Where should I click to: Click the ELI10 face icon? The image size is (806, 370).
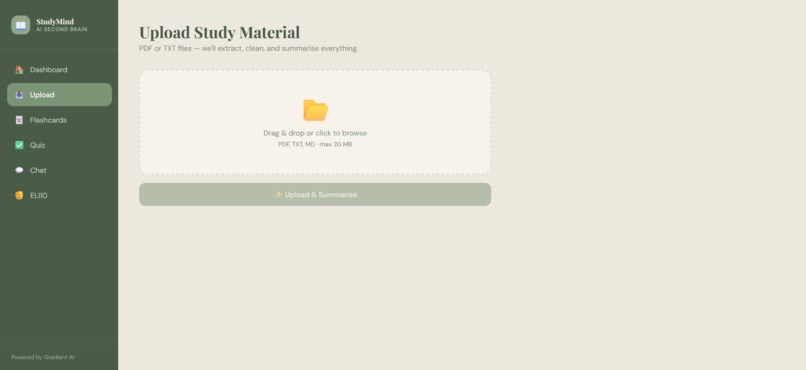pyautogui.click(x=19, y=195)
